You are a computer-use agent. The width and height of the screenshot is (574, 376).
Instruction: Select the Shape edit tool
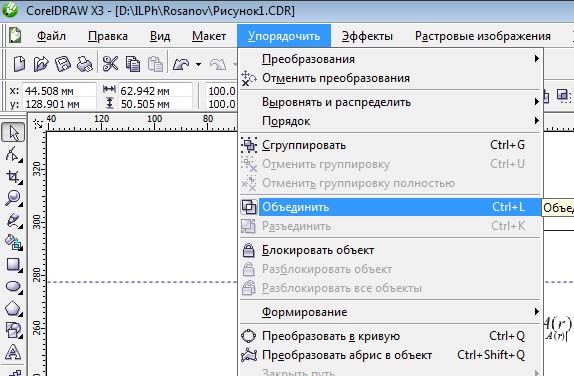pos(13,155)
